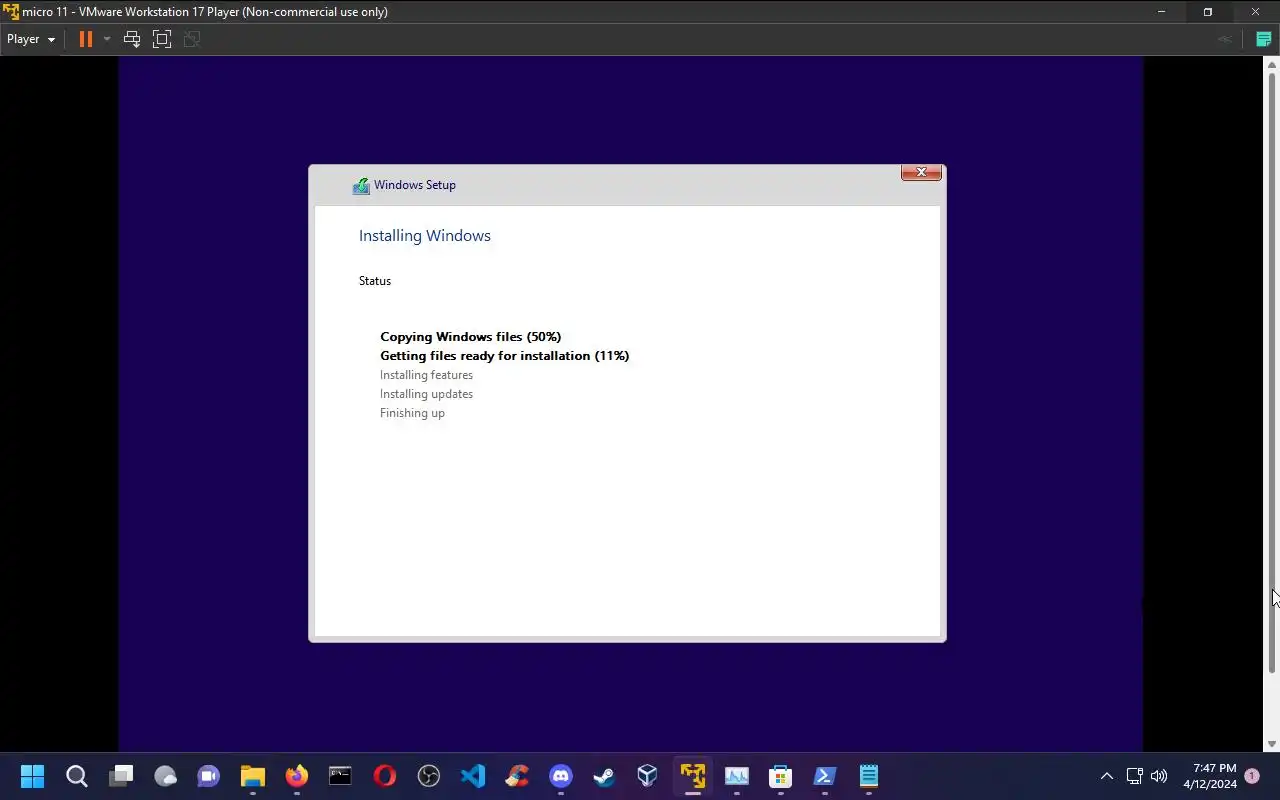The image size is (1280, 800).
Task: Open taskbar Search
Action: [76, 776]
